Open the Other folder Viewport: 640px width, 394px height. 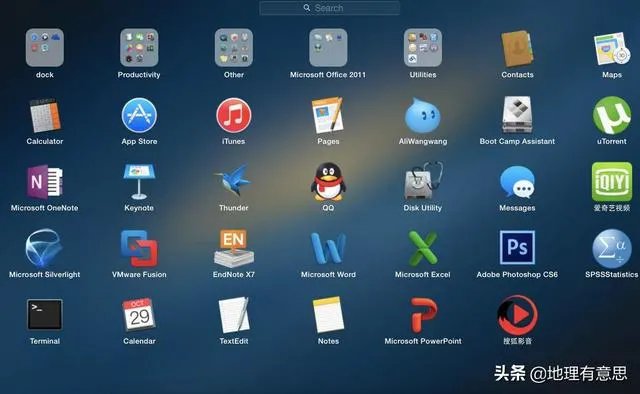pyautogui.click(x=233, y=48)
